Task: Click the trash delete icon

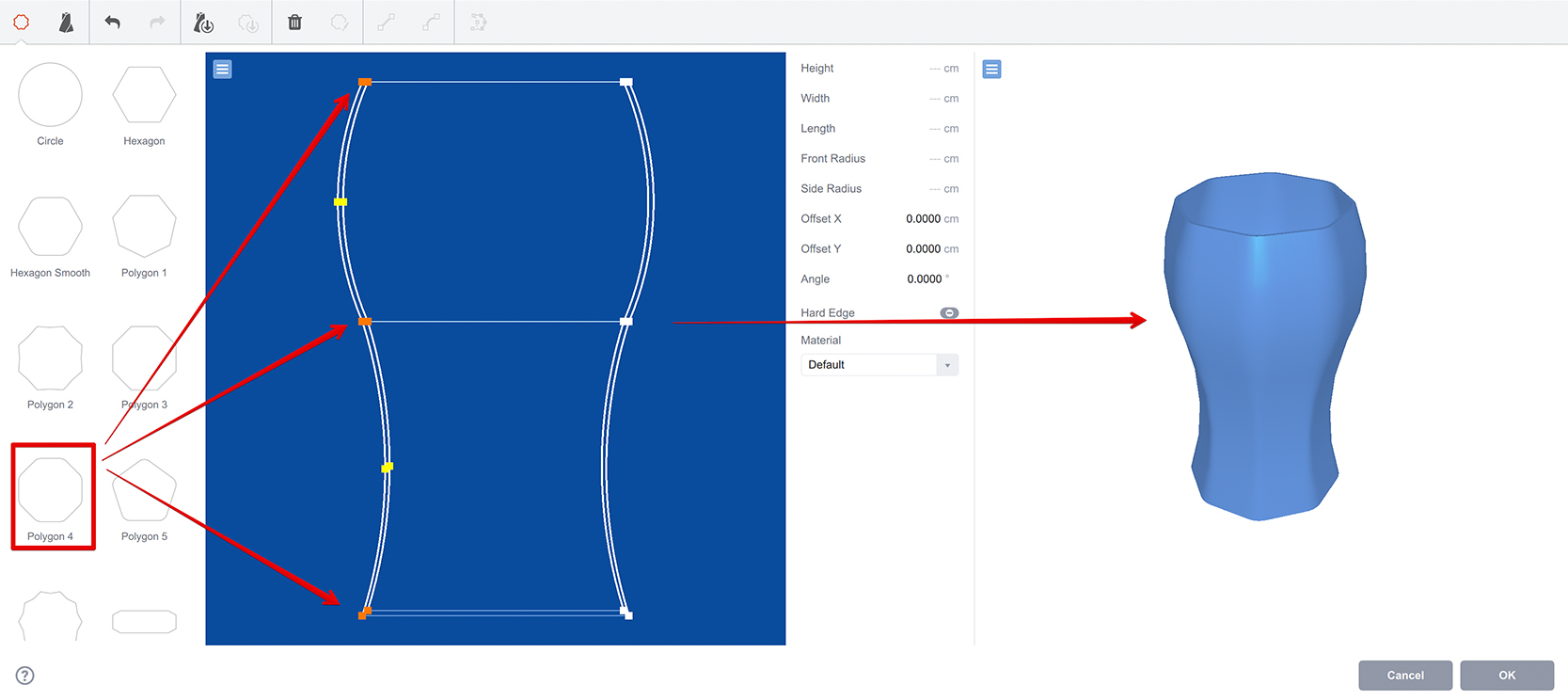Action: point(294,23)
